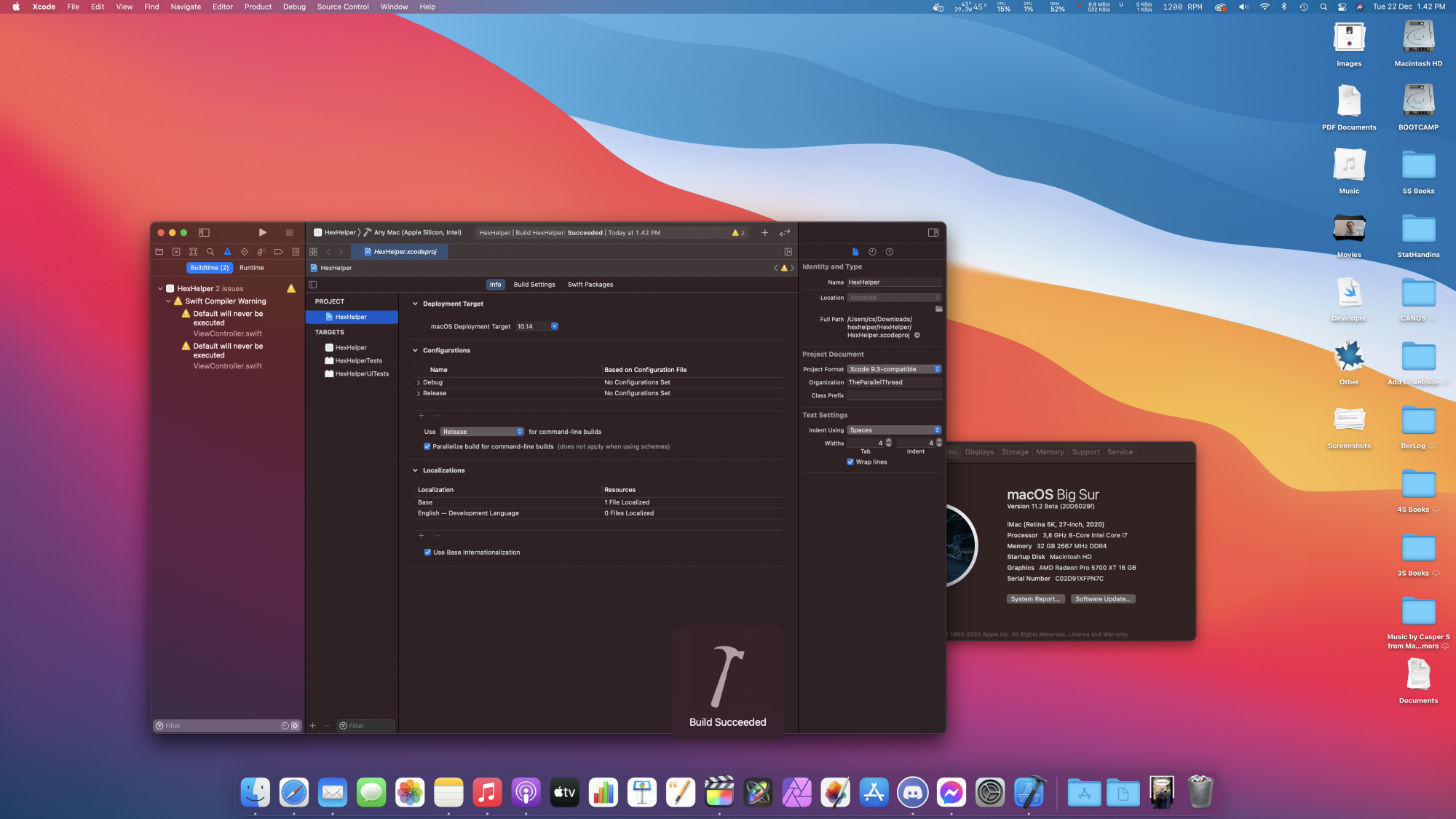Collapse the Configurations section
This screenshot has width=1456, height=819.
415,351
